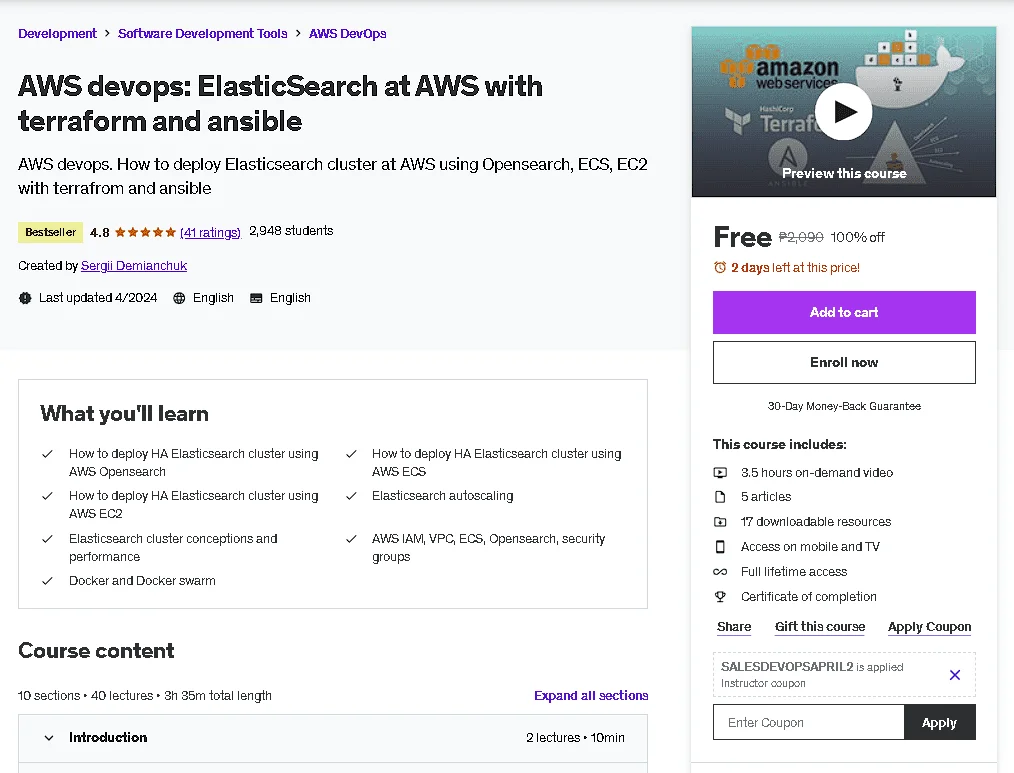Click the checkmark beside Elasticsearch autoscaling
Image resolution: width=1014 pixels, height=773 pixels.
pos(351,496)
